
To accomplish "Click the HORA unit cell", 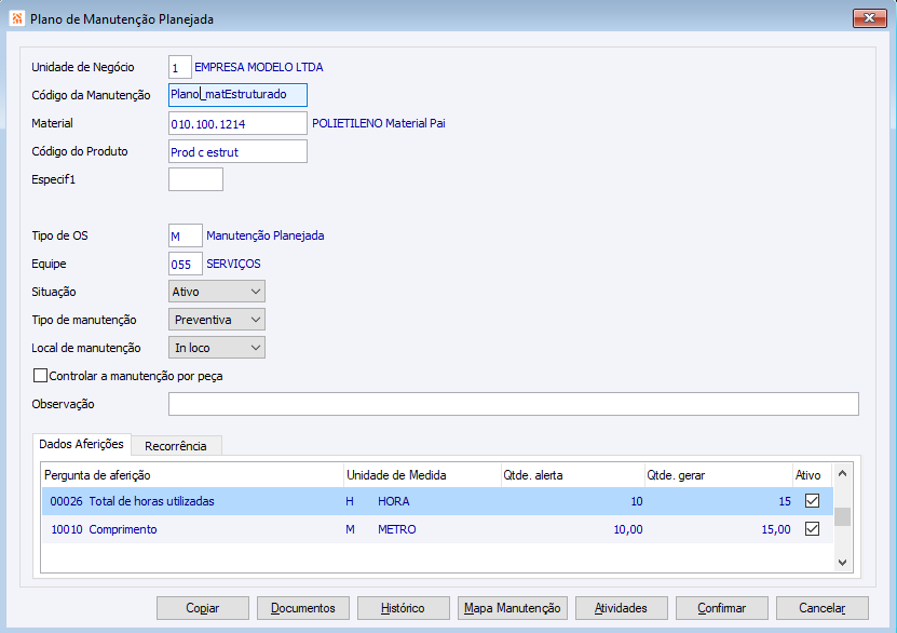I will [x=394, y=501].
